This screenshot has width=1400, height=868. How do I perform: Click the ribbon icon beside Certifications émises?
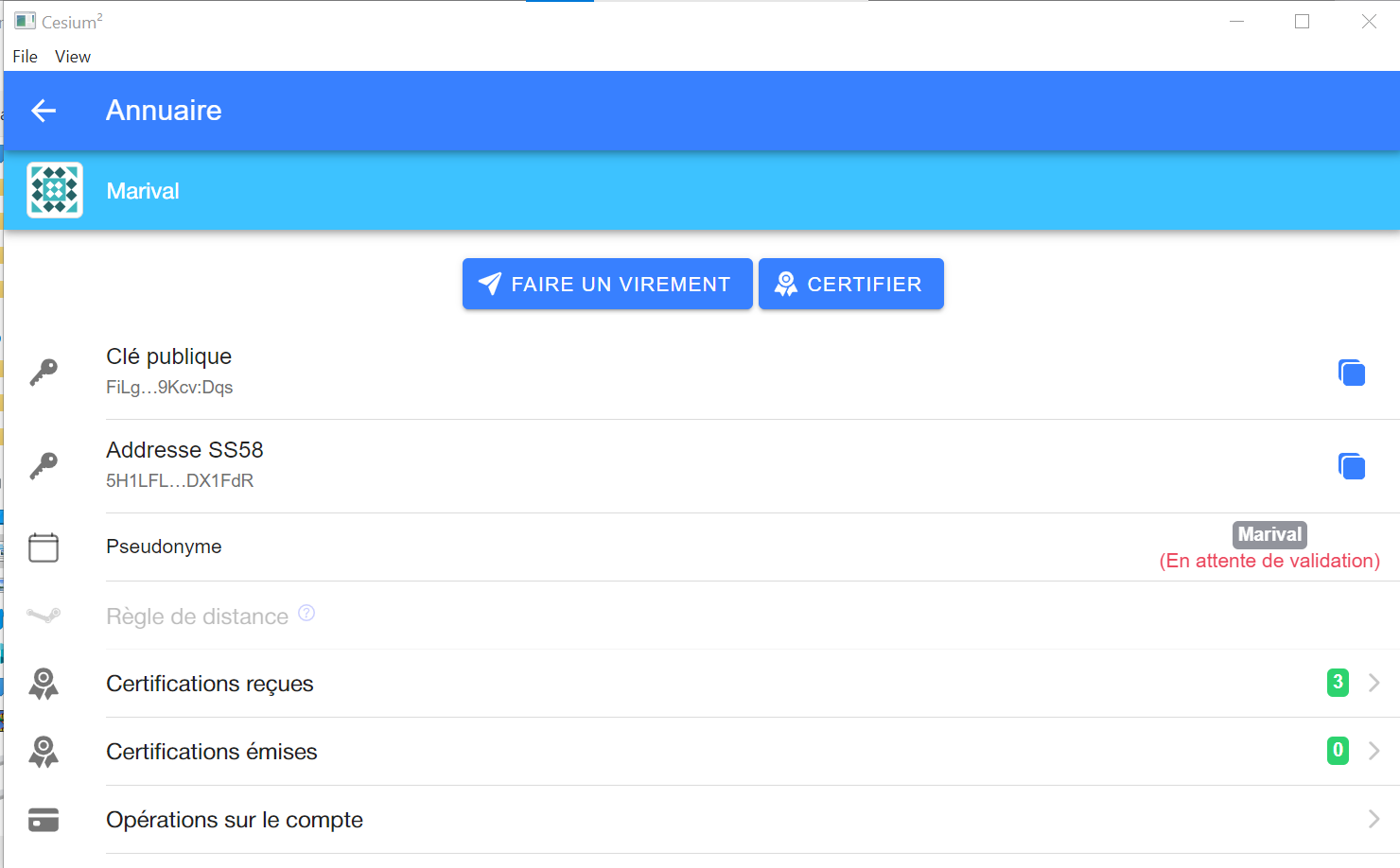[x=44, y=752]
